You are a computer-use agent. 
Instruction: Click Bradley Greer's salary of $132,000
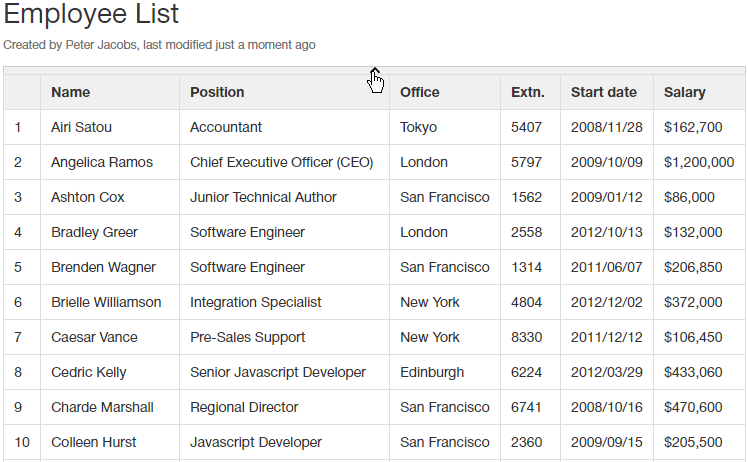(x=693, y=232)
